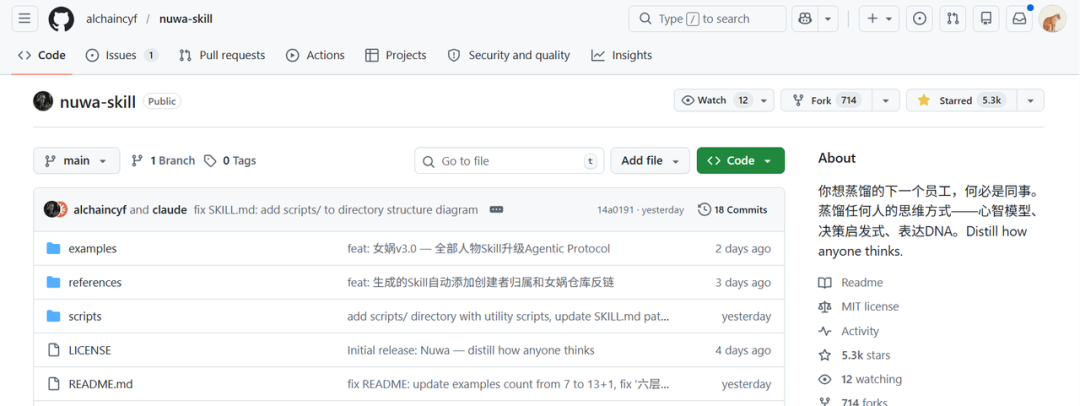Screen dimensions: 1080x406
Task: Open repositories icon in top header
Action: [x=986, y=19]
